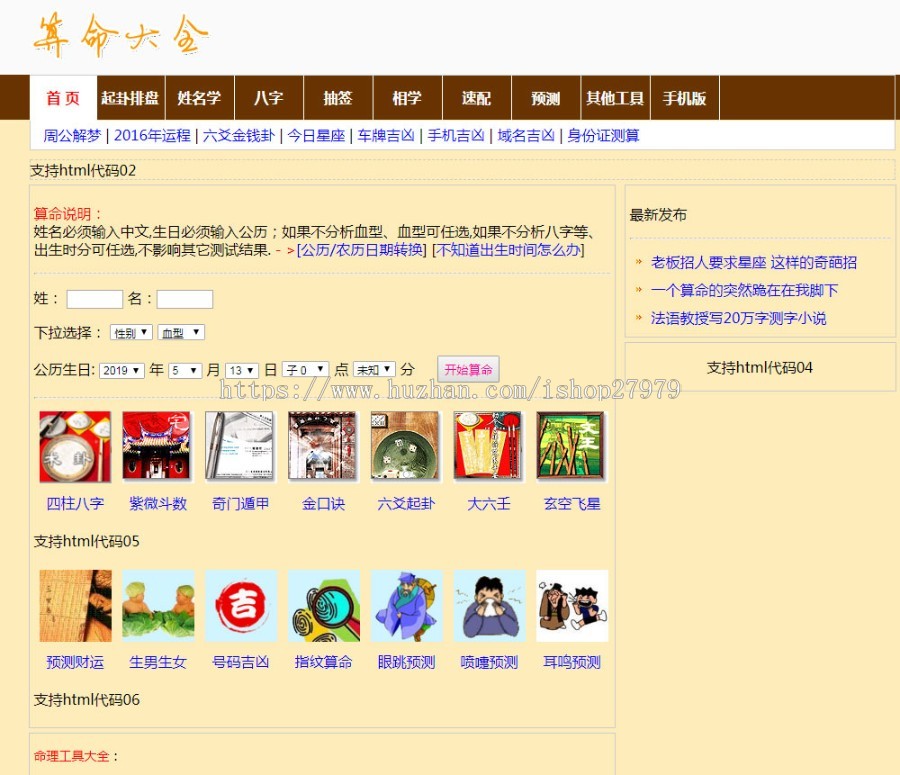
Task: Open the 公历/农历日期转换 link
Action: click(x=362, y=250)
